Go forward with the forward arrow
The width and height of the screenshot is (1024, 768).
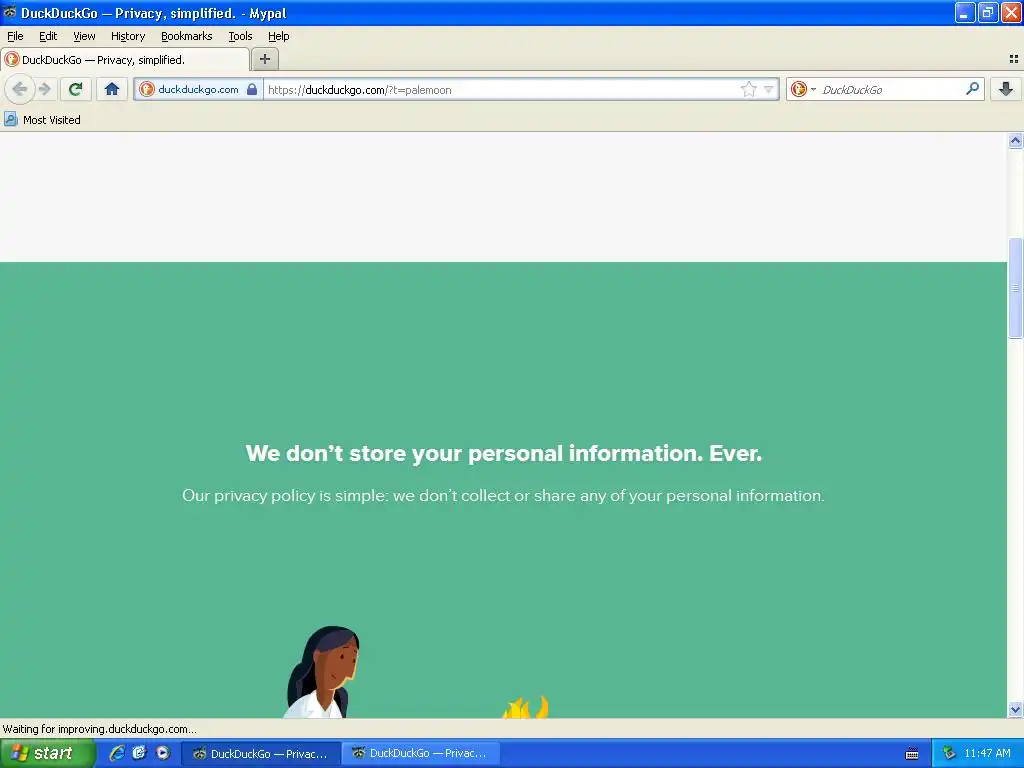44,89
